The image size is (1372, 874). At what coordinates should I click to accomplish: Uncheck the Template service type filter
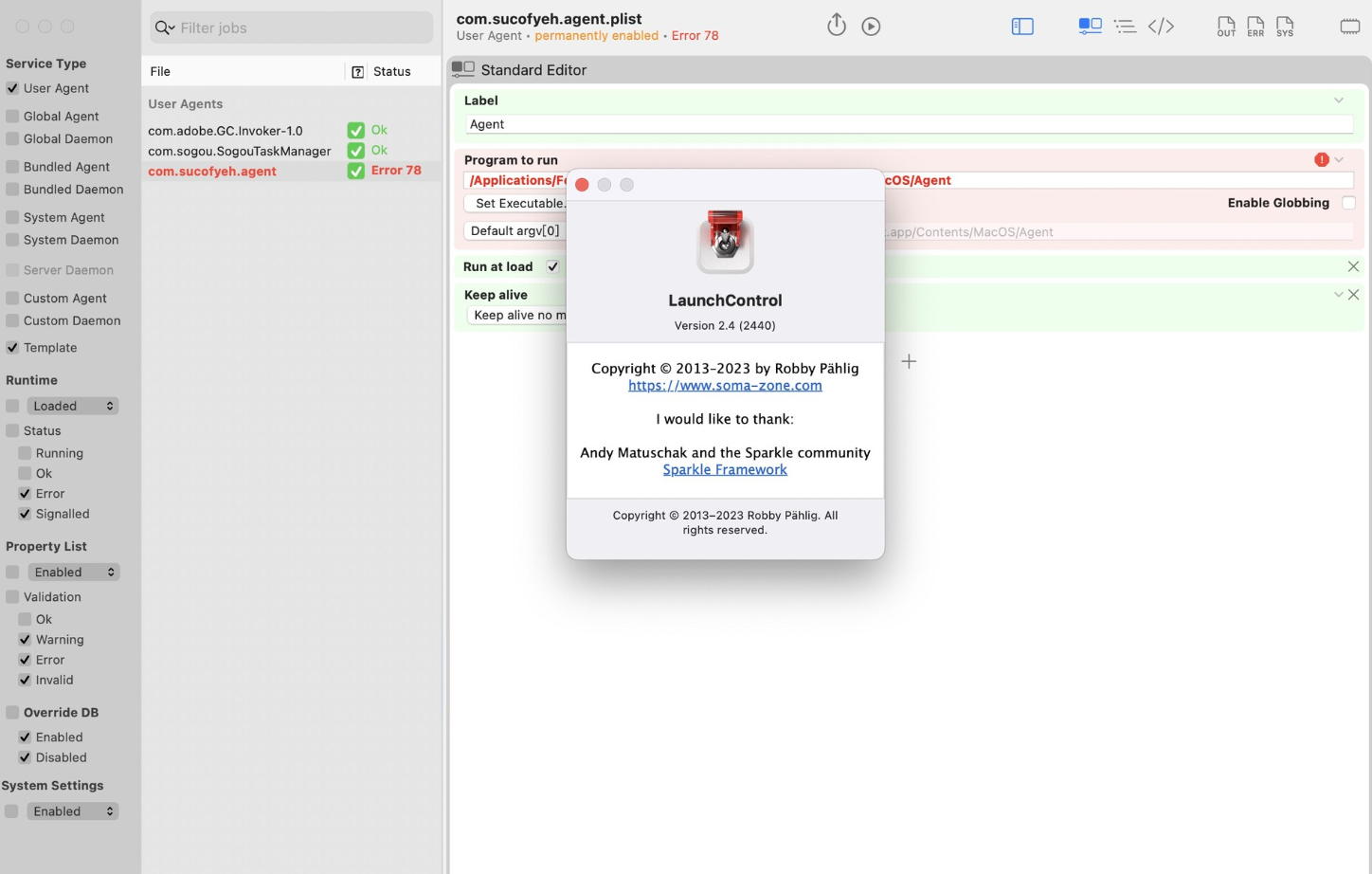(x=25, y=348)
